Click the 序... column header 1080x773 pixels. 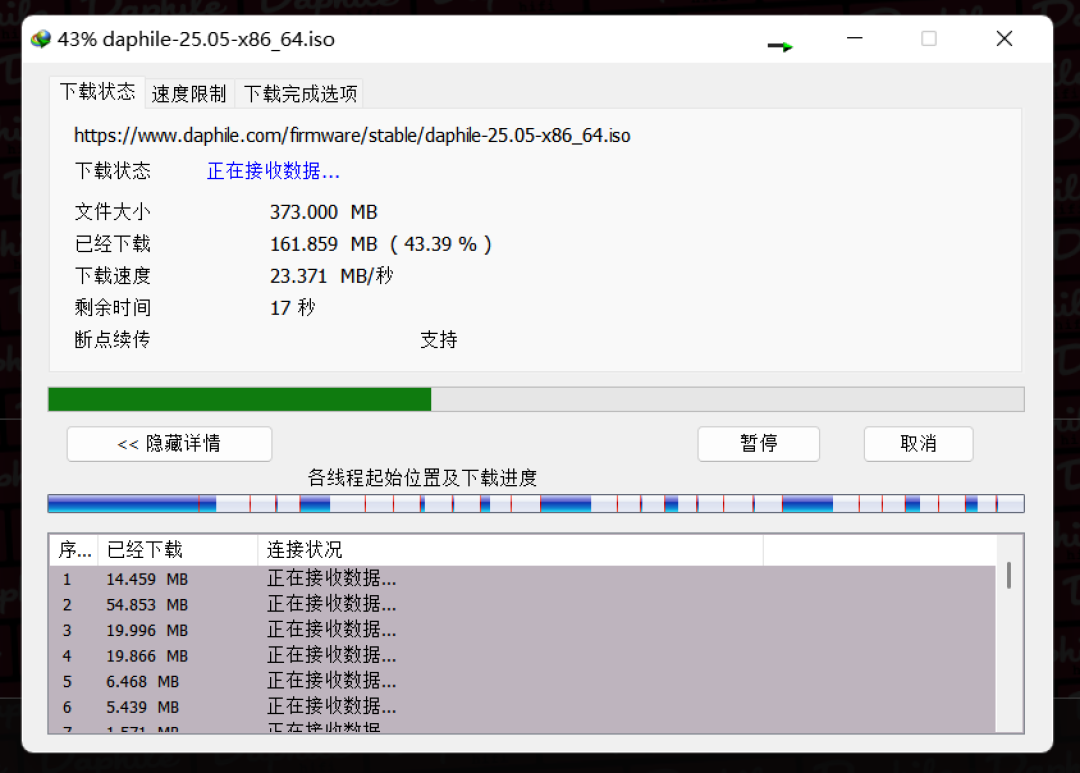point(74,550)
